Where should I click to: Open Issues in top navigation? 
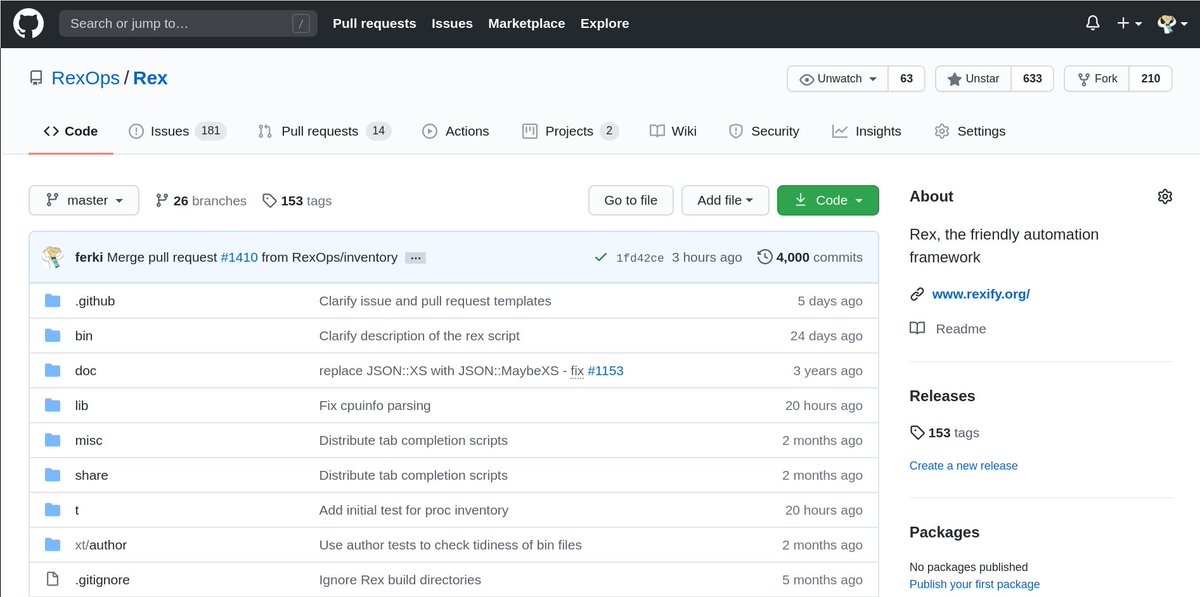pyautogui.click(x=452, y=23)
